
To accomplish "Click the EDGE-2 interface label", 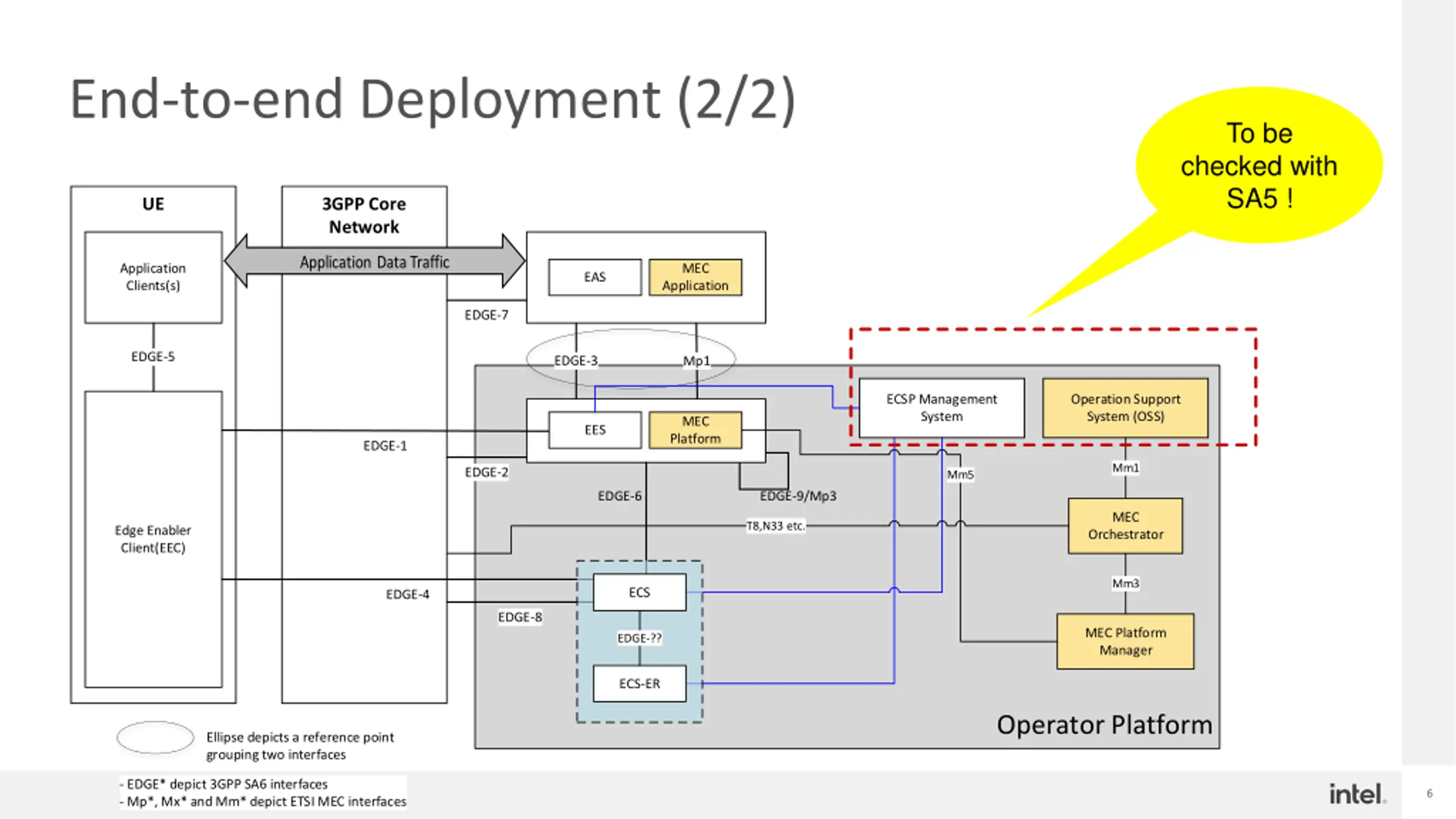I will [x=486, y=472].
